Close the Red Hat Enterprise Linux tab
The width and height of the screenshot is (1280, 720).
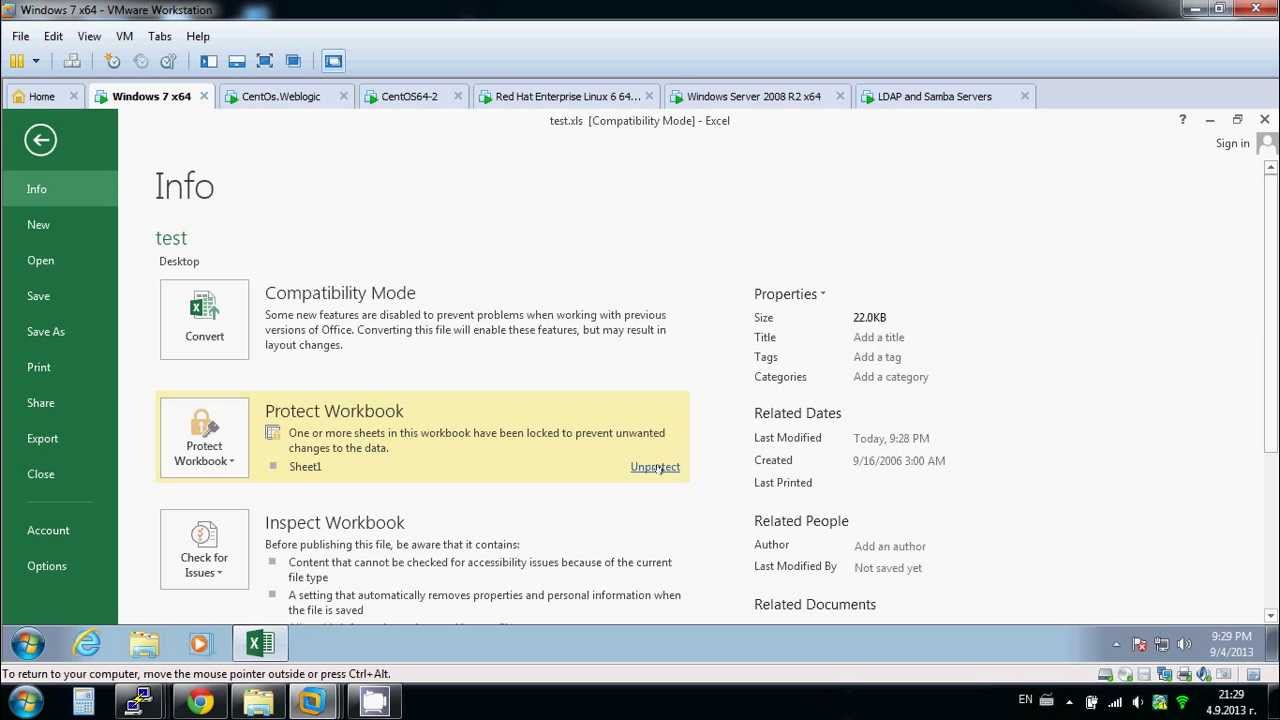coord(649,96)
